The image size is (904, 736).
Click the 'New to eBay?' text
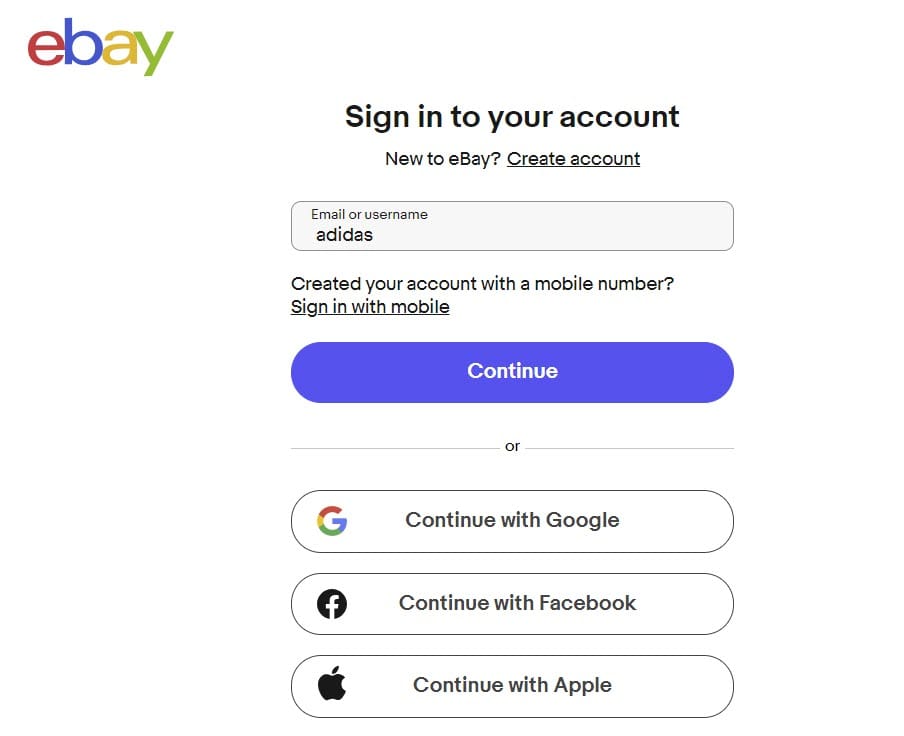click(x=443, y=159)
